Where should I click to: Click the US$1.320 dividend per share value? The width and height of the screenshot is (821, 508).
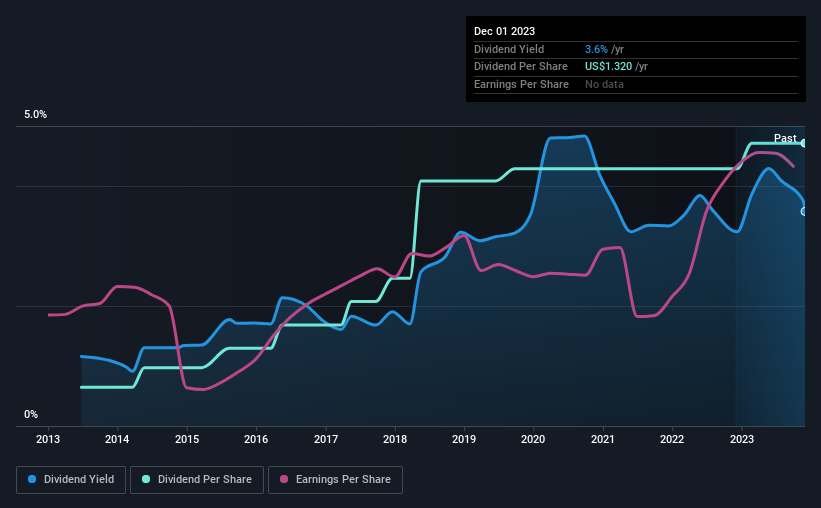tap(608, 67)
